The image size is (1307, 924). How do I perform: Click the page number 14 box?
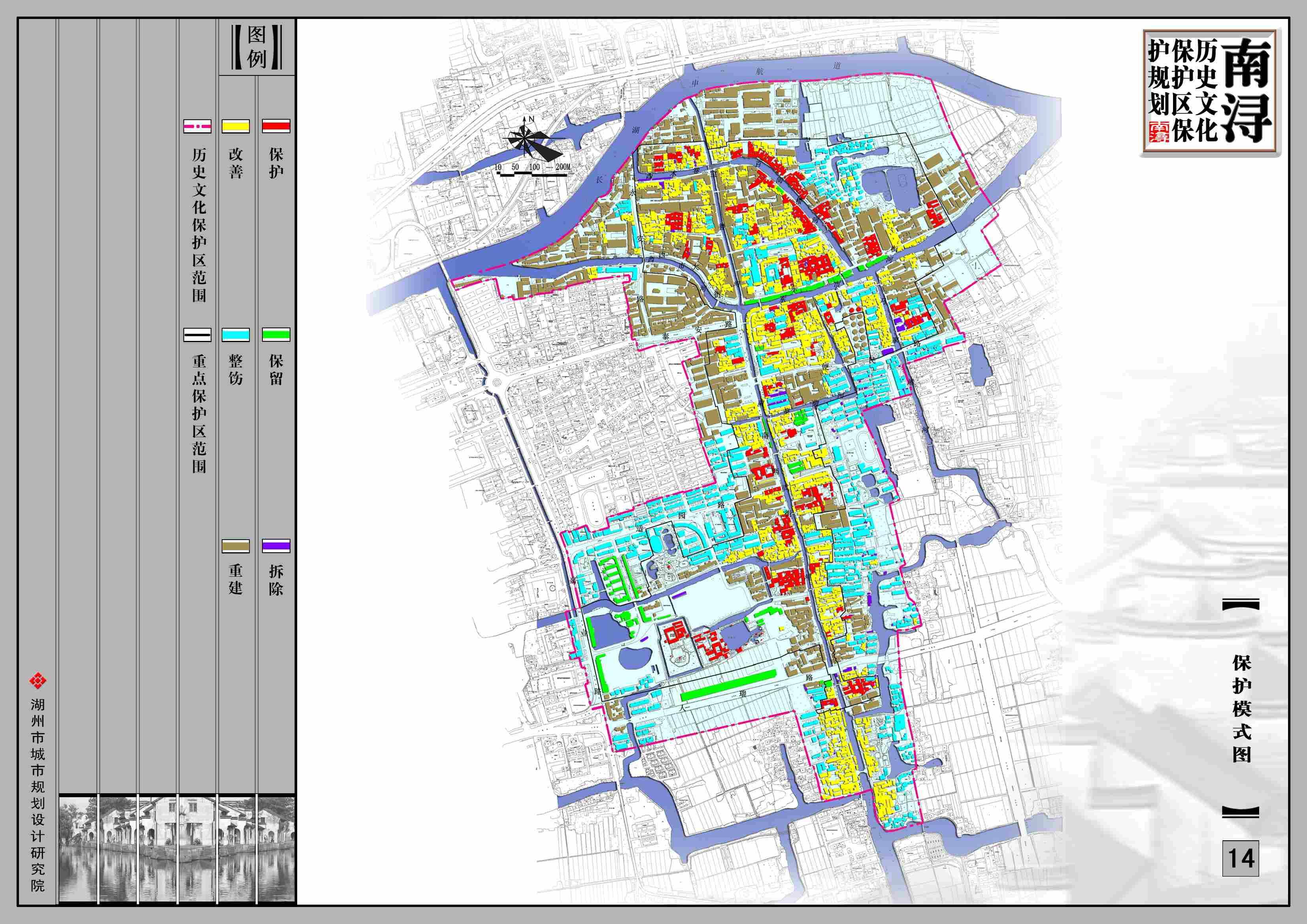[1240, 858]
